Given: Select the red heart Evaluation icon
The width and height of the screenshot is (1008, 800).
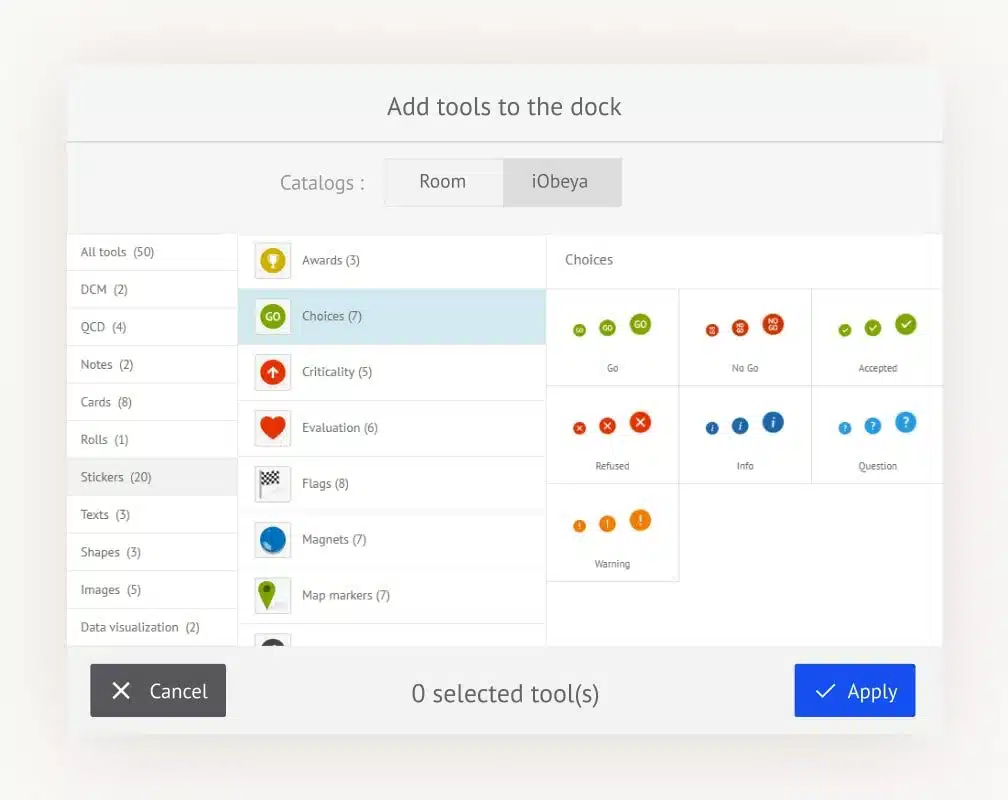Looking at the screenshot, I should (272, 428).
